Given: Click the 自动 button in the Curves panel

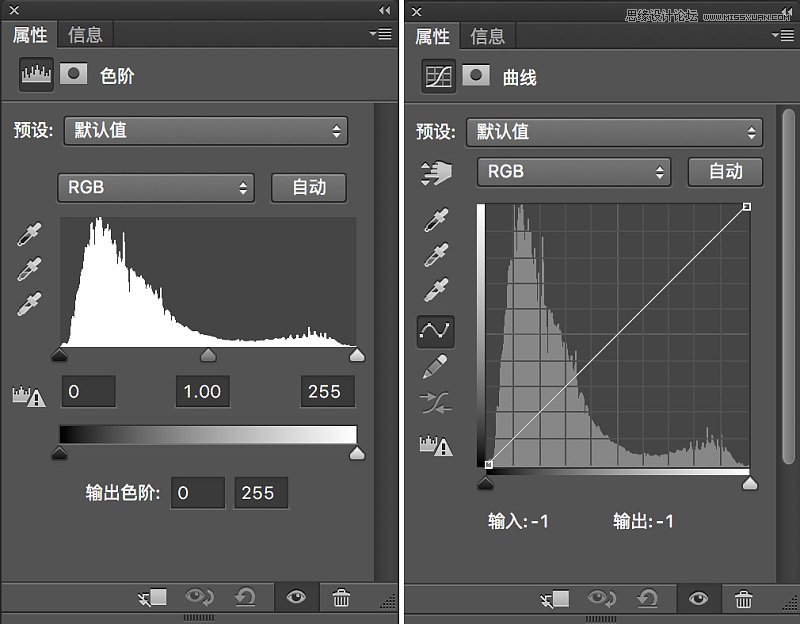Looking at the screenshot, I should tap(725, 171).
